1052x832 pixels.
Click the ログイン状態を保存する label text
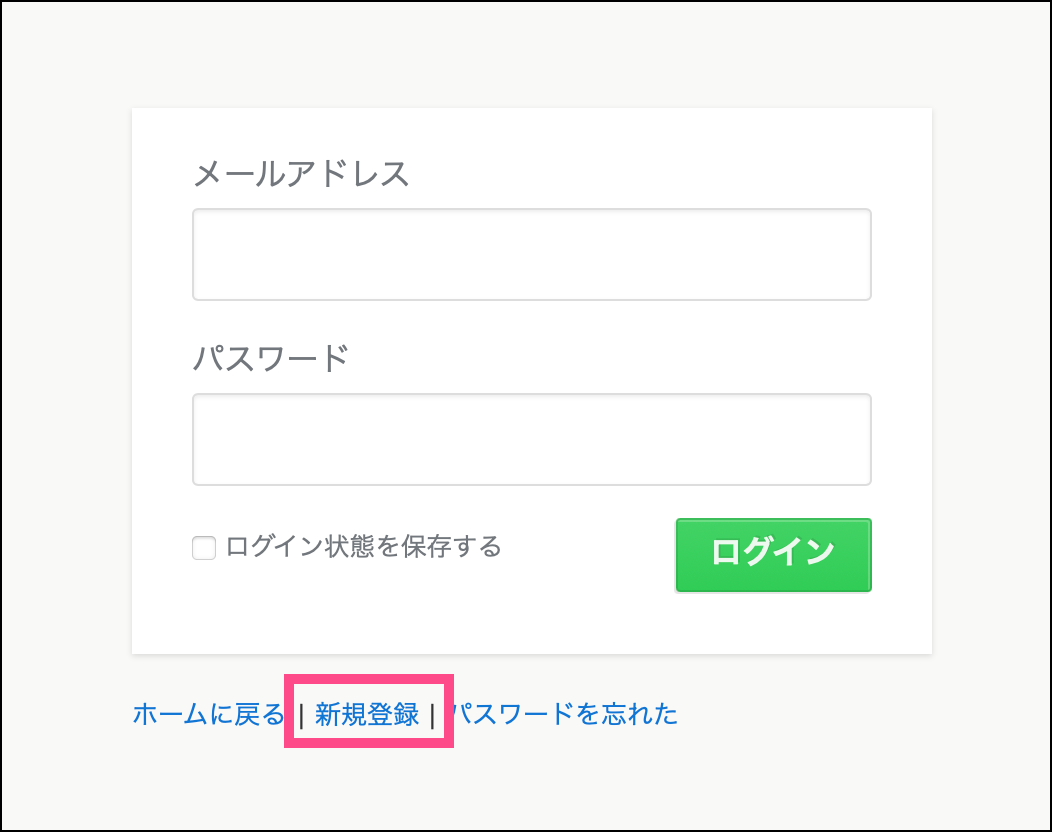363,547
